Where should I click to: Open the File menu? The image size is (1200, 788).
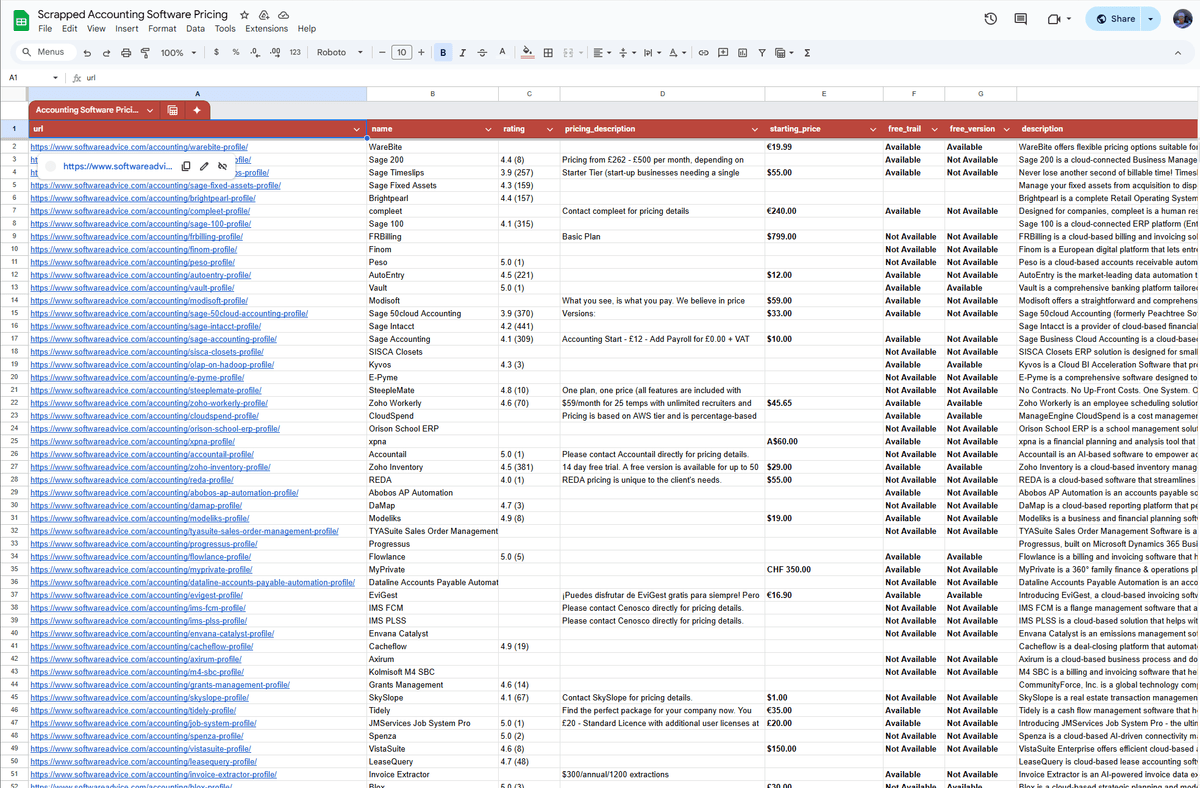(x=45, y=29)
